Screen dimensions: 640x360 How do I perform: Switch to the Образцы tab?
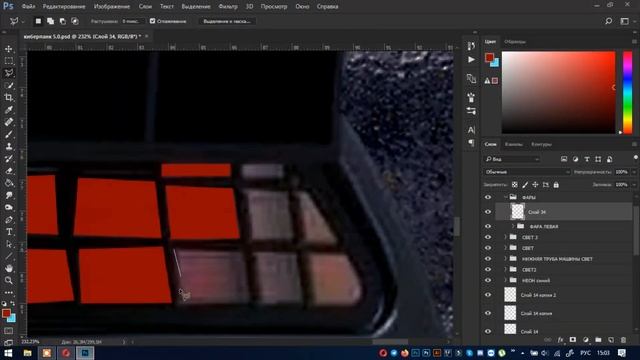pyautogui.click(x=515, y=42)
